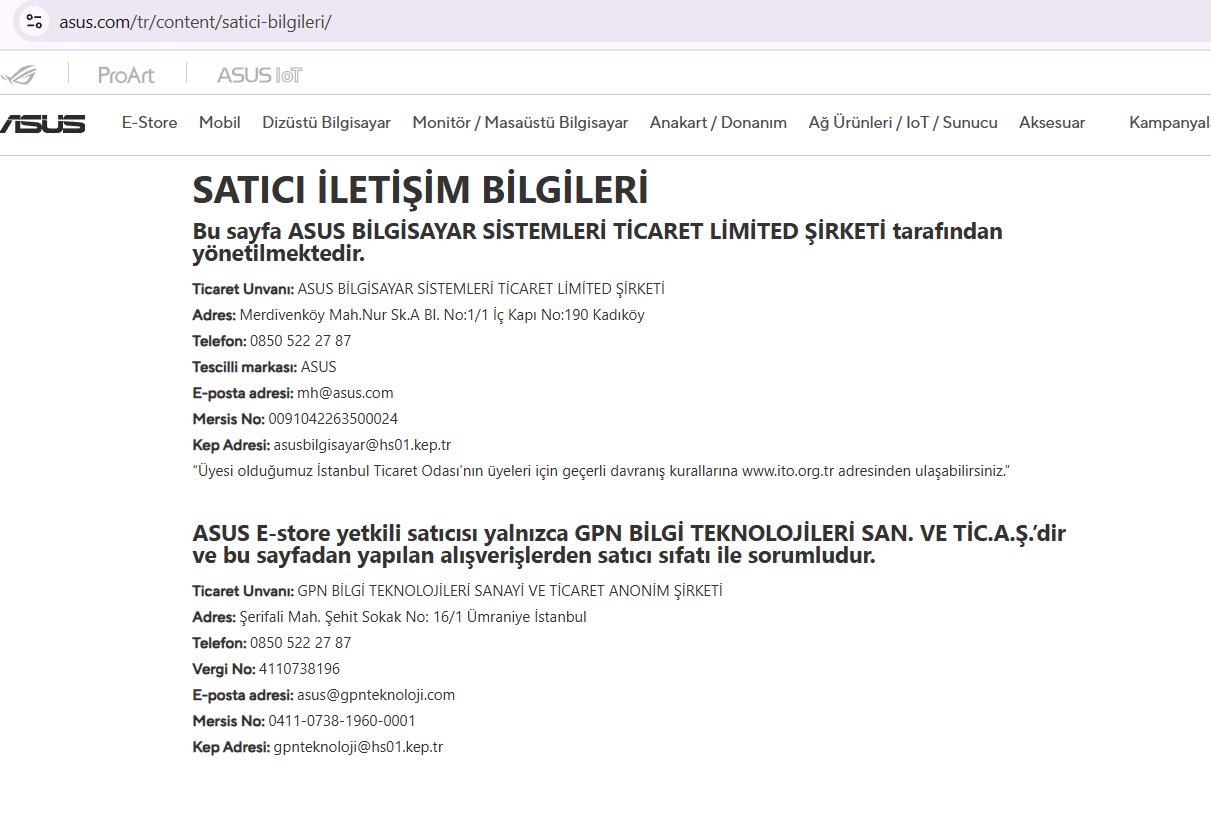Screen dimensions: 1211x825
Task: Open the E-Store menu
Action: 150,123
